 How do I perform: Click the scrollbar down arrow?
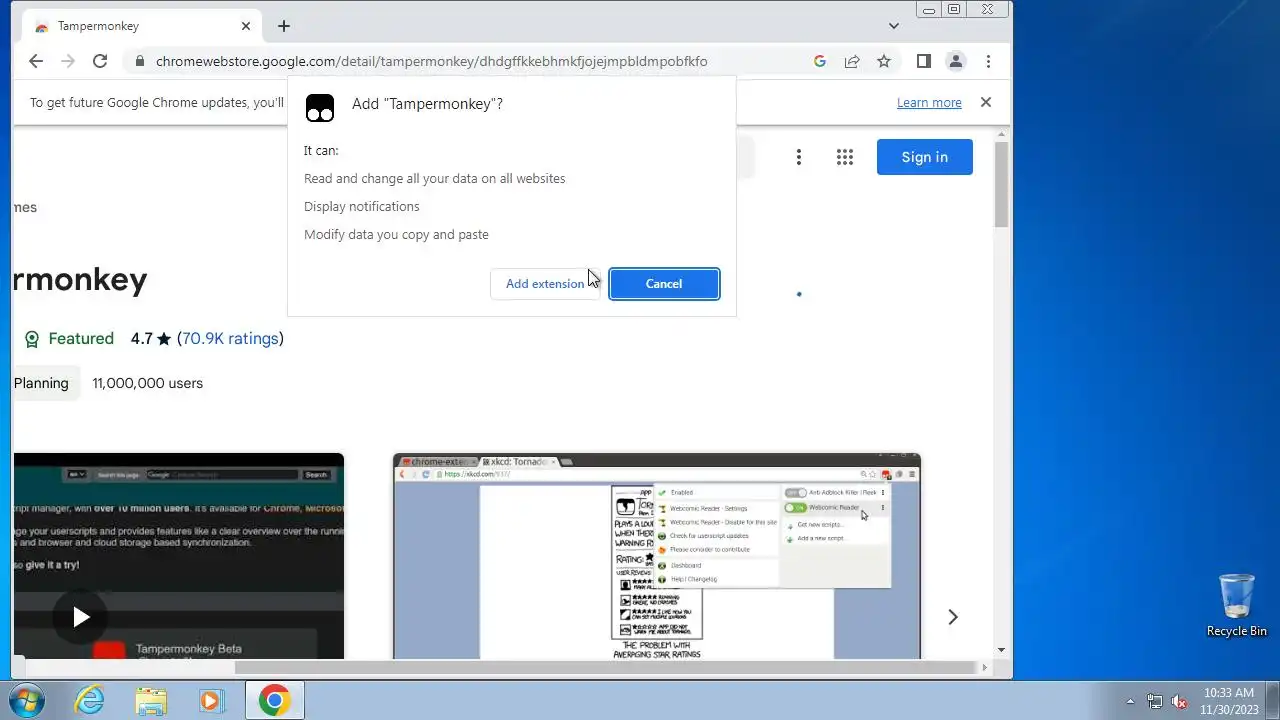click(x=1002, y=649)
